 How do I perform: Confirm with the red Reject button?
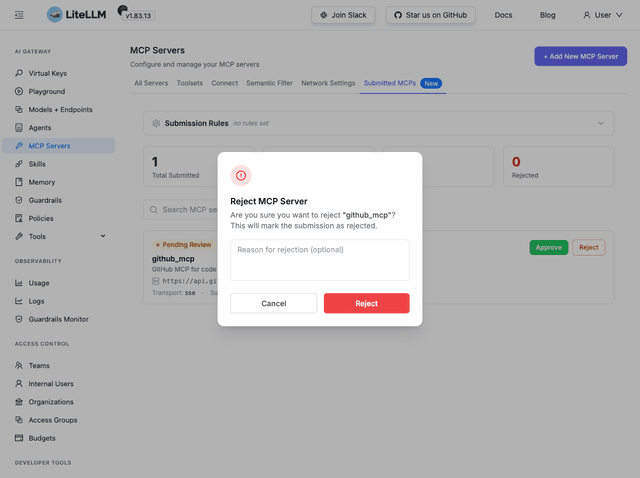click(x=367, y=303)
